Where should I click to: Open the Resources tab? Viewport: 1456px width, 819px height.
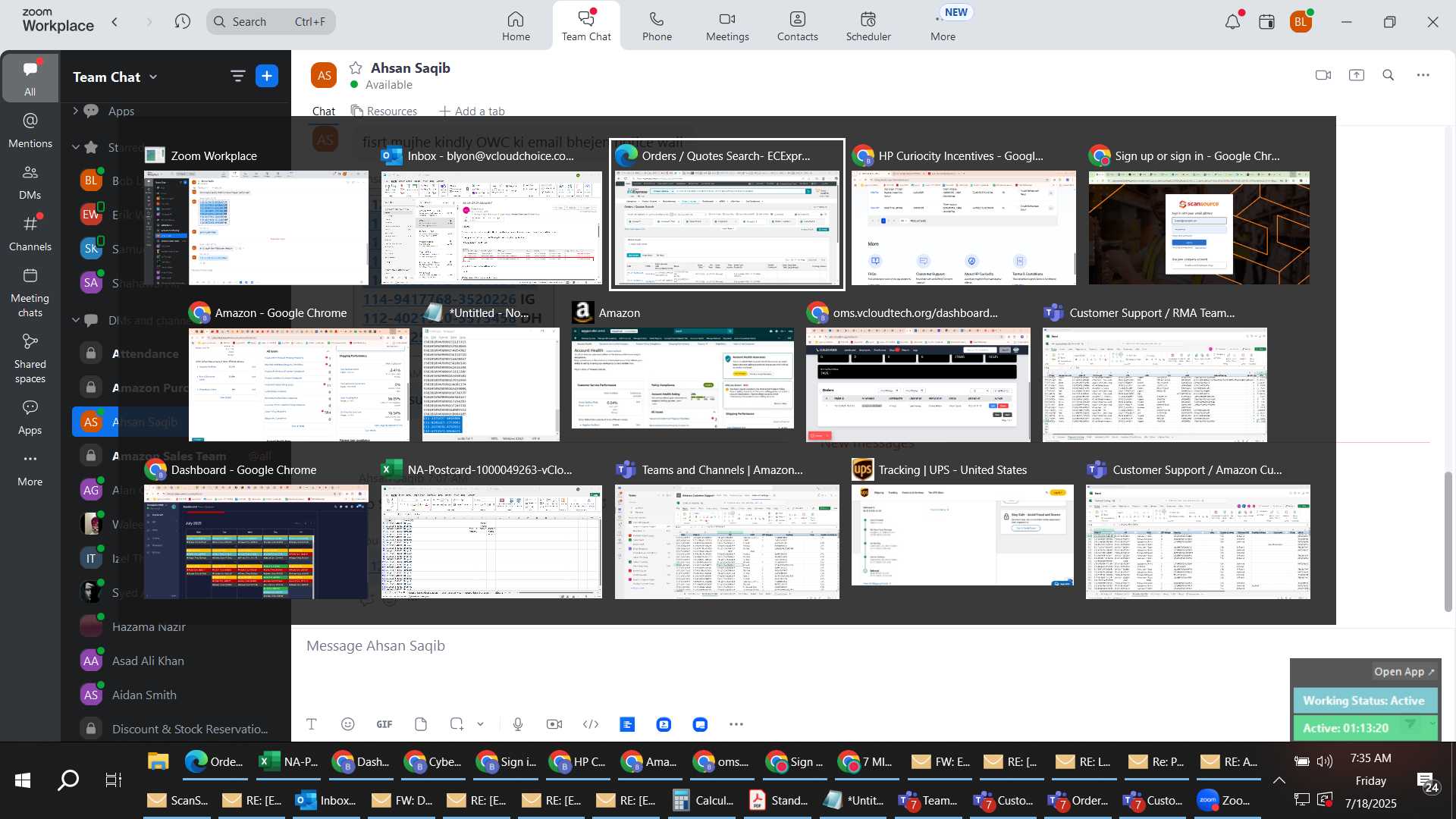(x=384, y=111)
